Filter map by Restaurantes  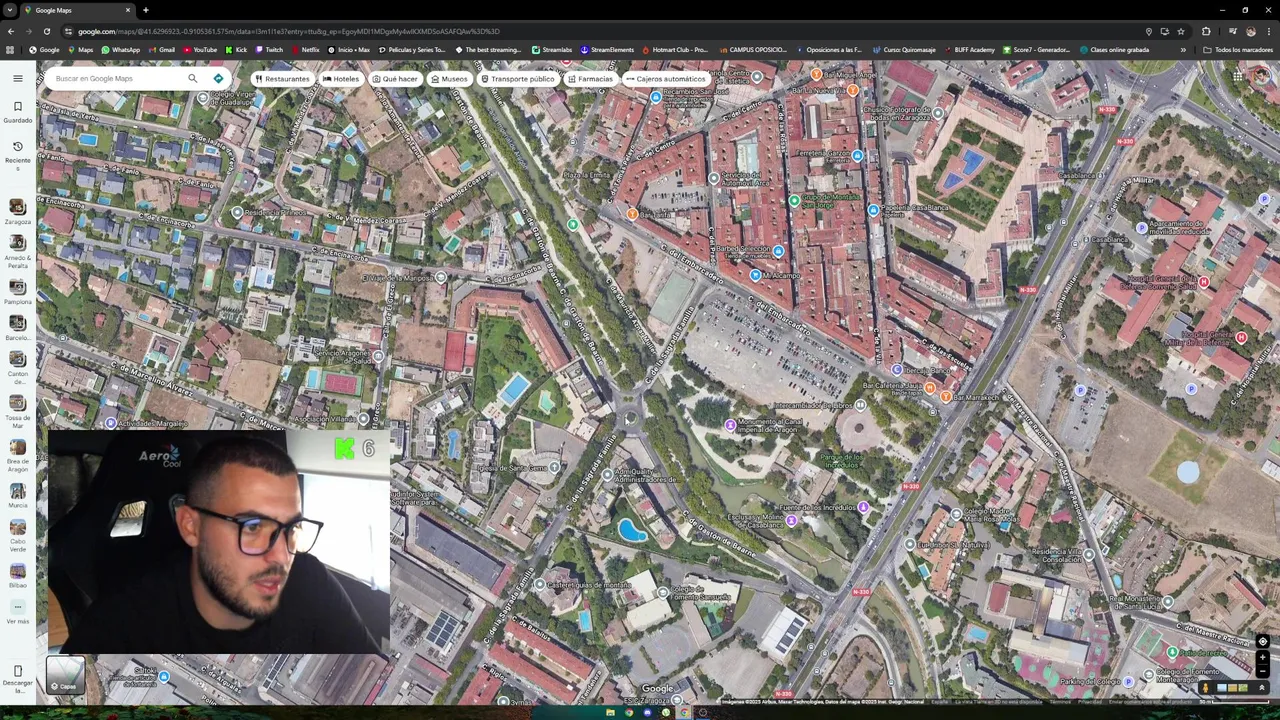[281, 78]
